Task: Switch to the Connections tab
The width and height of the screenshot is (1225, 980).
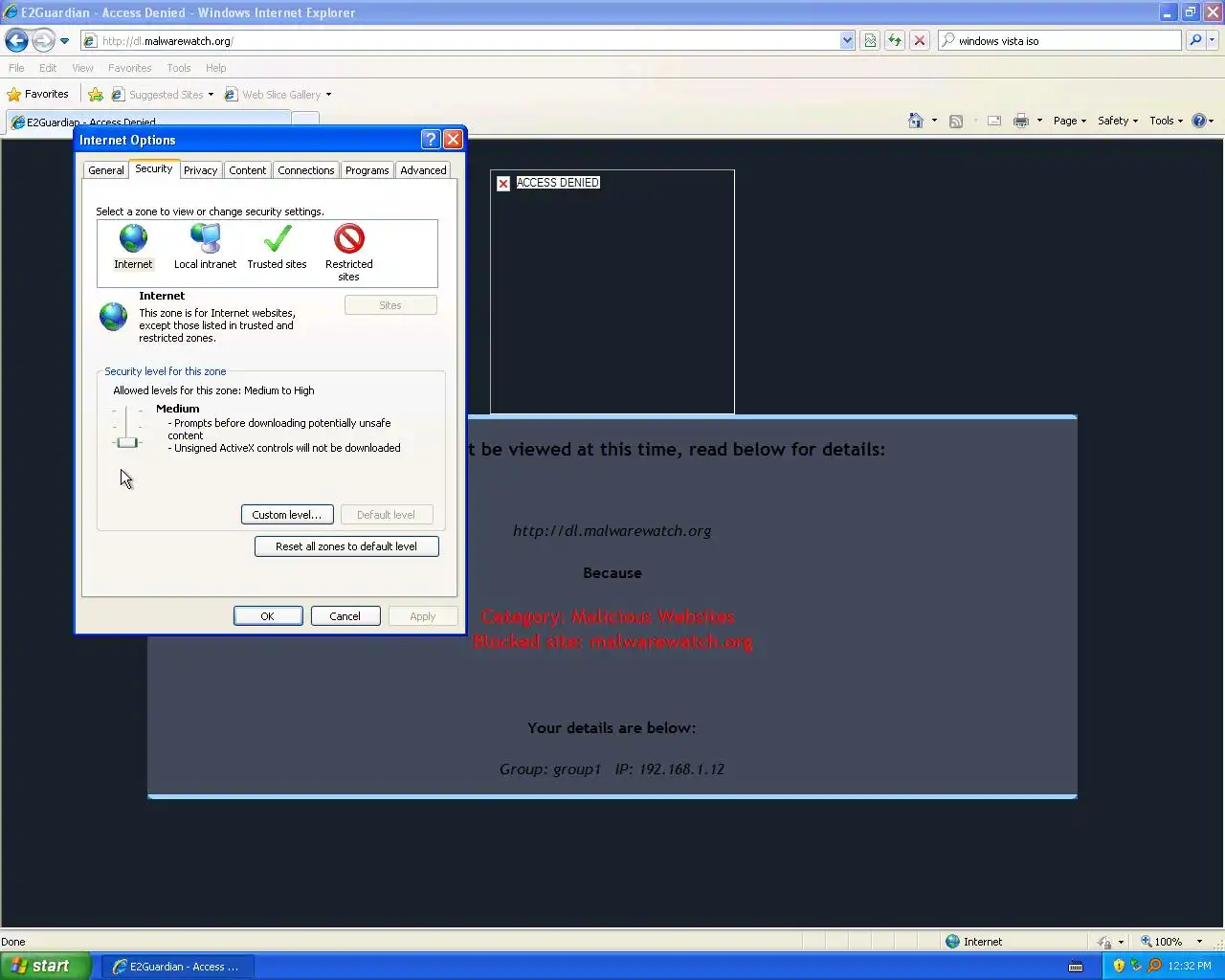Action: (x=306, y=170)
